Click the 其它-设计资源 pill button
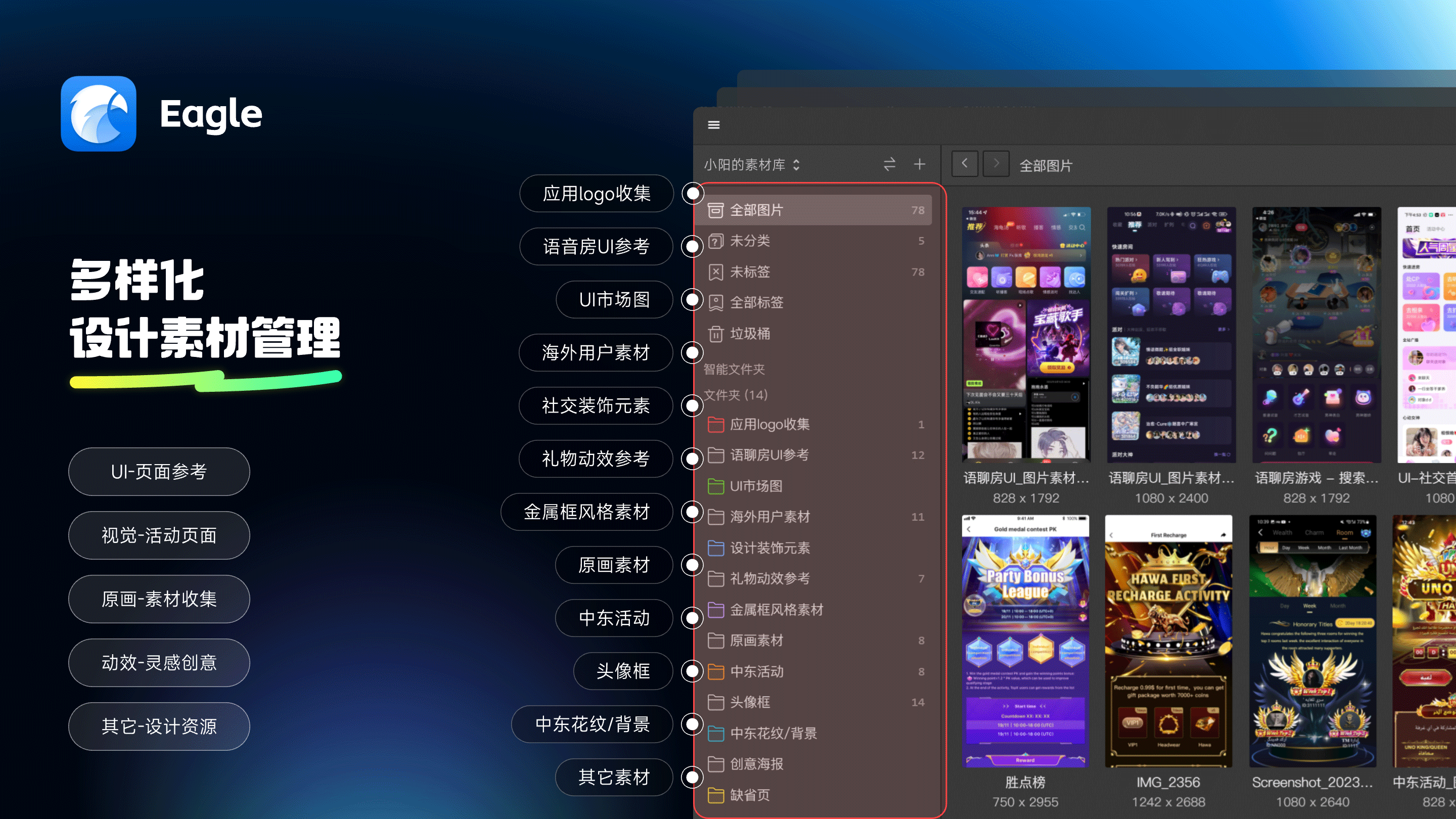This screenshot has height=819, width=1456. (159, 726)
